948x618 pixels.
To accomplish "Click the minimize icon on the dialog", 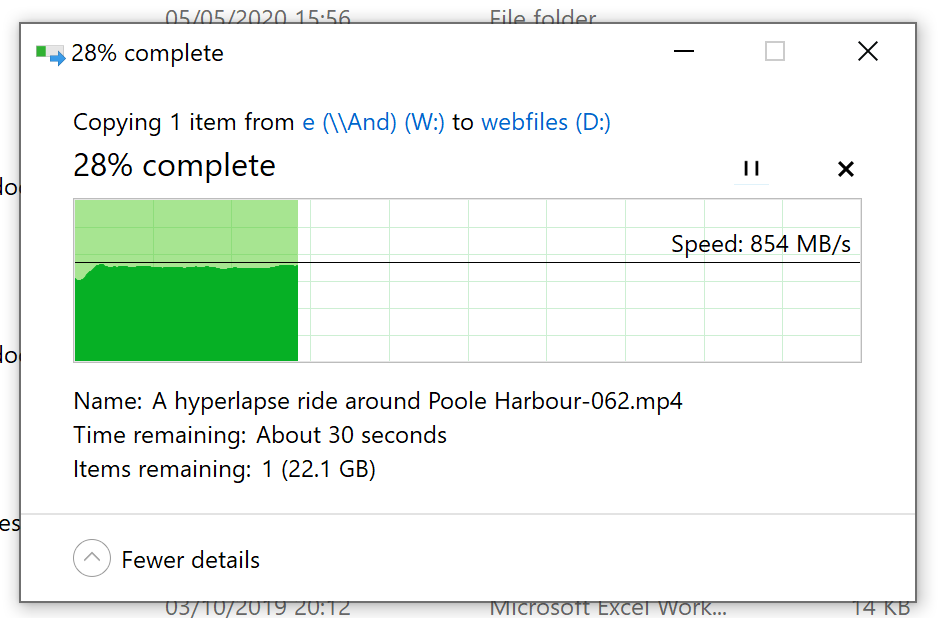I will [x=685, y=51].
